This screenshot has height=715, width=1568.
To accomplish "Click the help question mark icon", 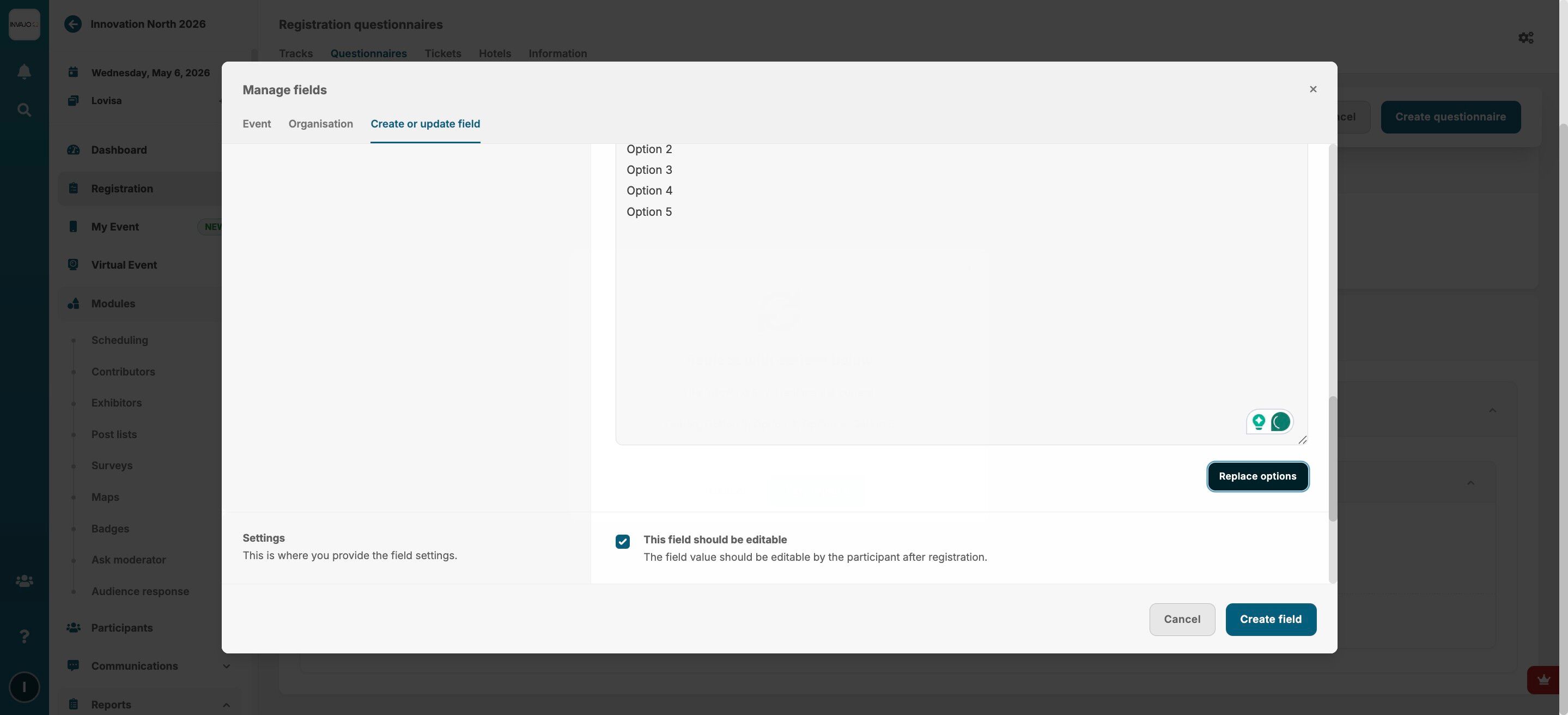I will 24,637.
